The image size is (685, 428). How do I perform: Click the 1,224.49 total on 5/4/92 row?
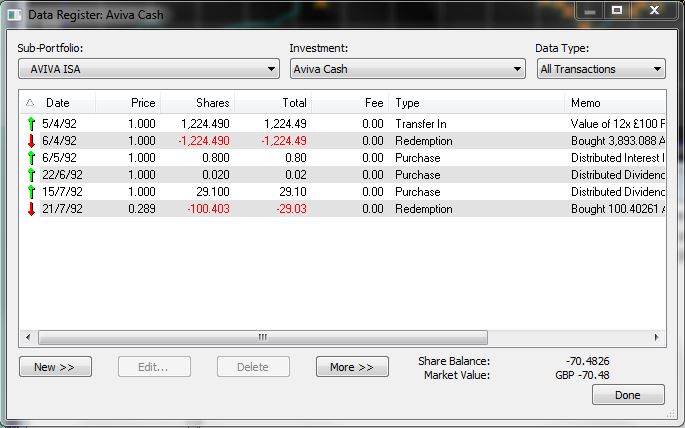point(285,124)
